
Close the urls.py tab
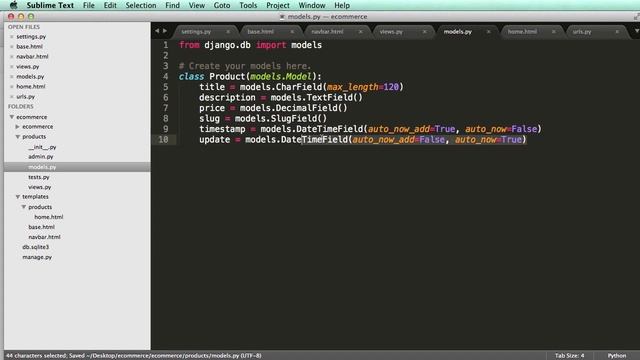(617, 31)
